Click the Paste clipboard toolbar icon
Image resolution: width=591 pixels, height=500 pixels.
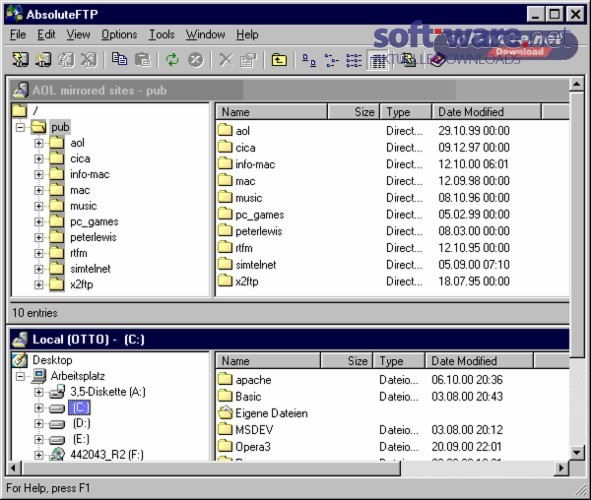[x=143, y=60]
